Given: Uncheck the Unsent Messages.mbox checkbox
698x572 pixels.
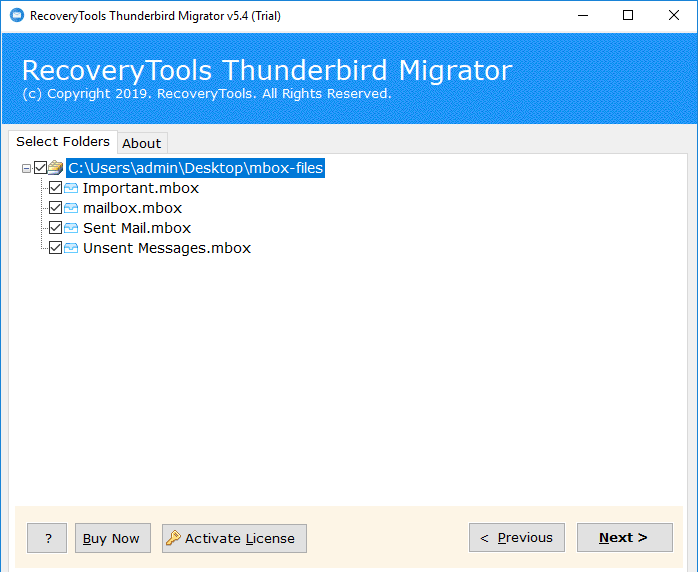Looking at the screenshot, I should pyautogui.click(x=55, y=248).
